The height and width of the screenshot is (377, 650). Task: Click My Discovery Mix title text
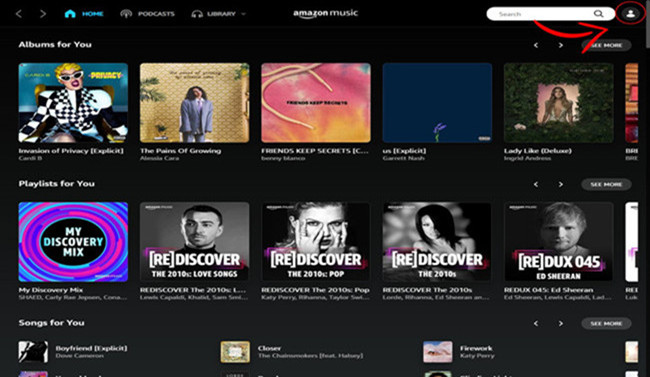[x=51, y=290]
